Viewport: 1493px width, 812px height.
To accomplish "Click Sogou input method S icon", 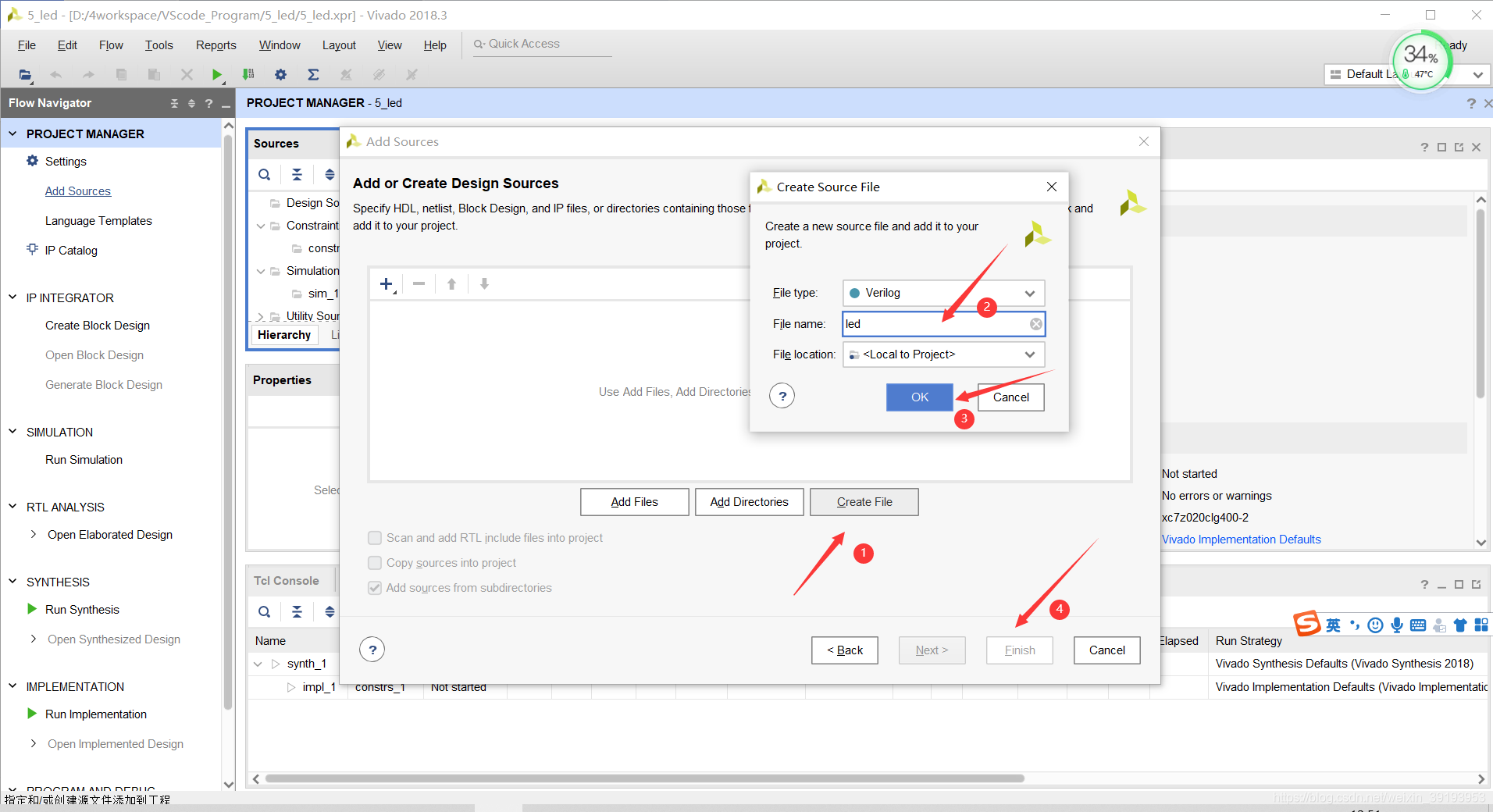I will pyautogui.click(x=1306, y=623).
